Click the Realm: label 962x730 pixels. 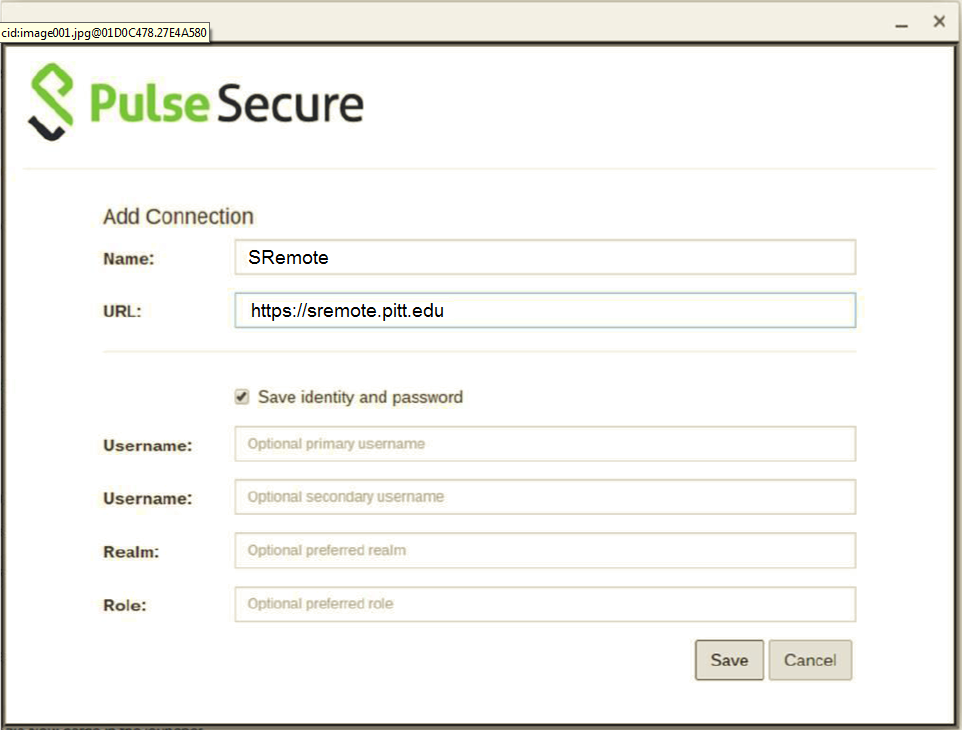pos(131,552)
